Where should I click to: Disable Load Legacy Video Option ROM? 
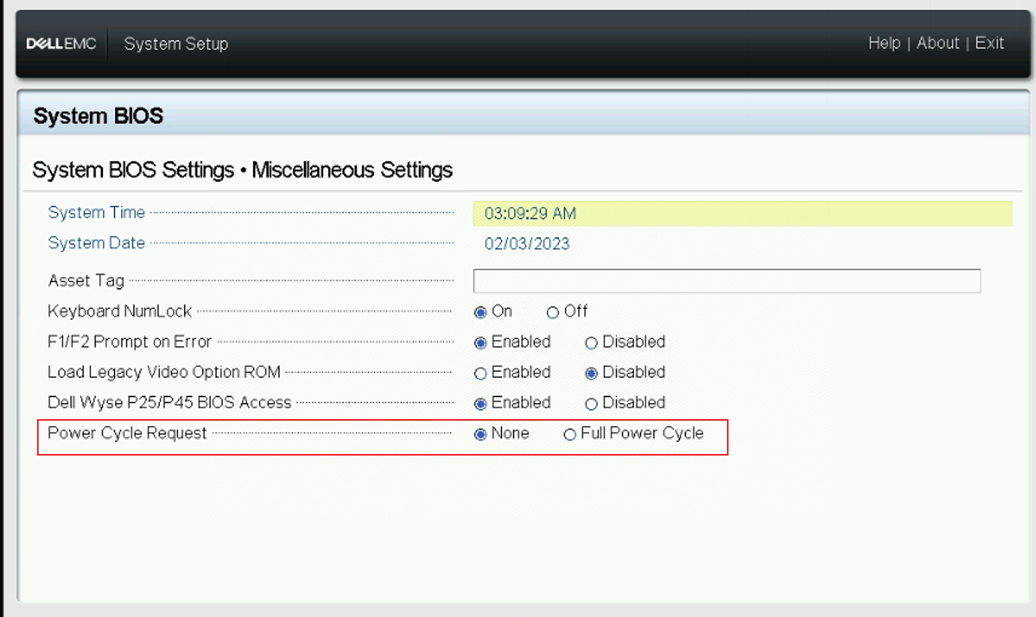[592, 373]
